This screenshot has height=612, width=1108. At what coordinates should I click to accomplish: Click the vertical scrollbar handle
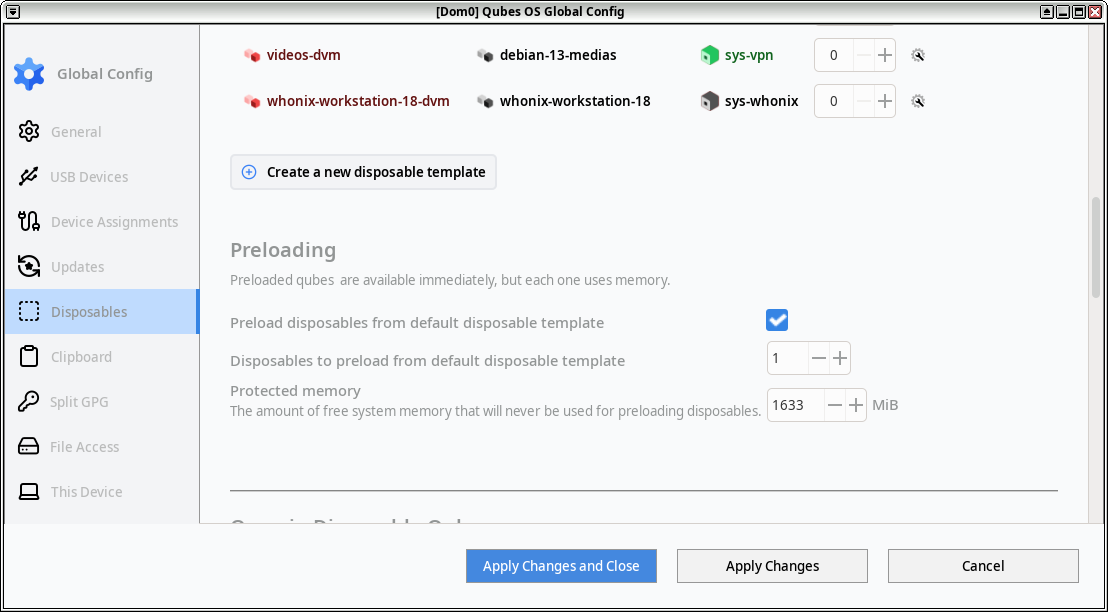click(x=1096, y=247)
